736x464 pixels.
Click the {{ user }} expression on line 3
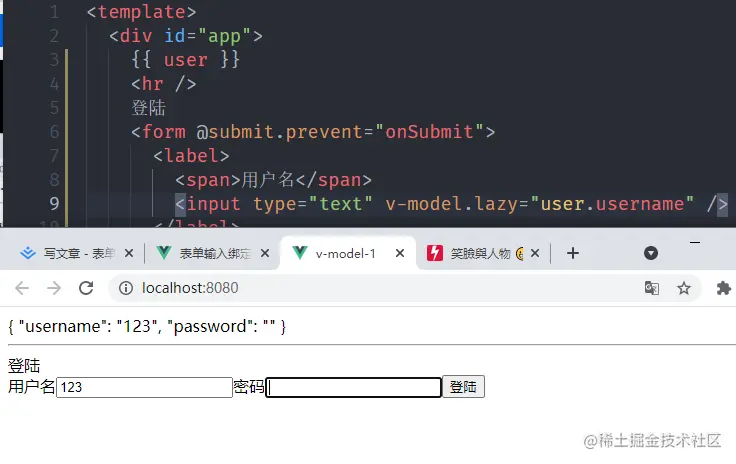tap(185, 60)
